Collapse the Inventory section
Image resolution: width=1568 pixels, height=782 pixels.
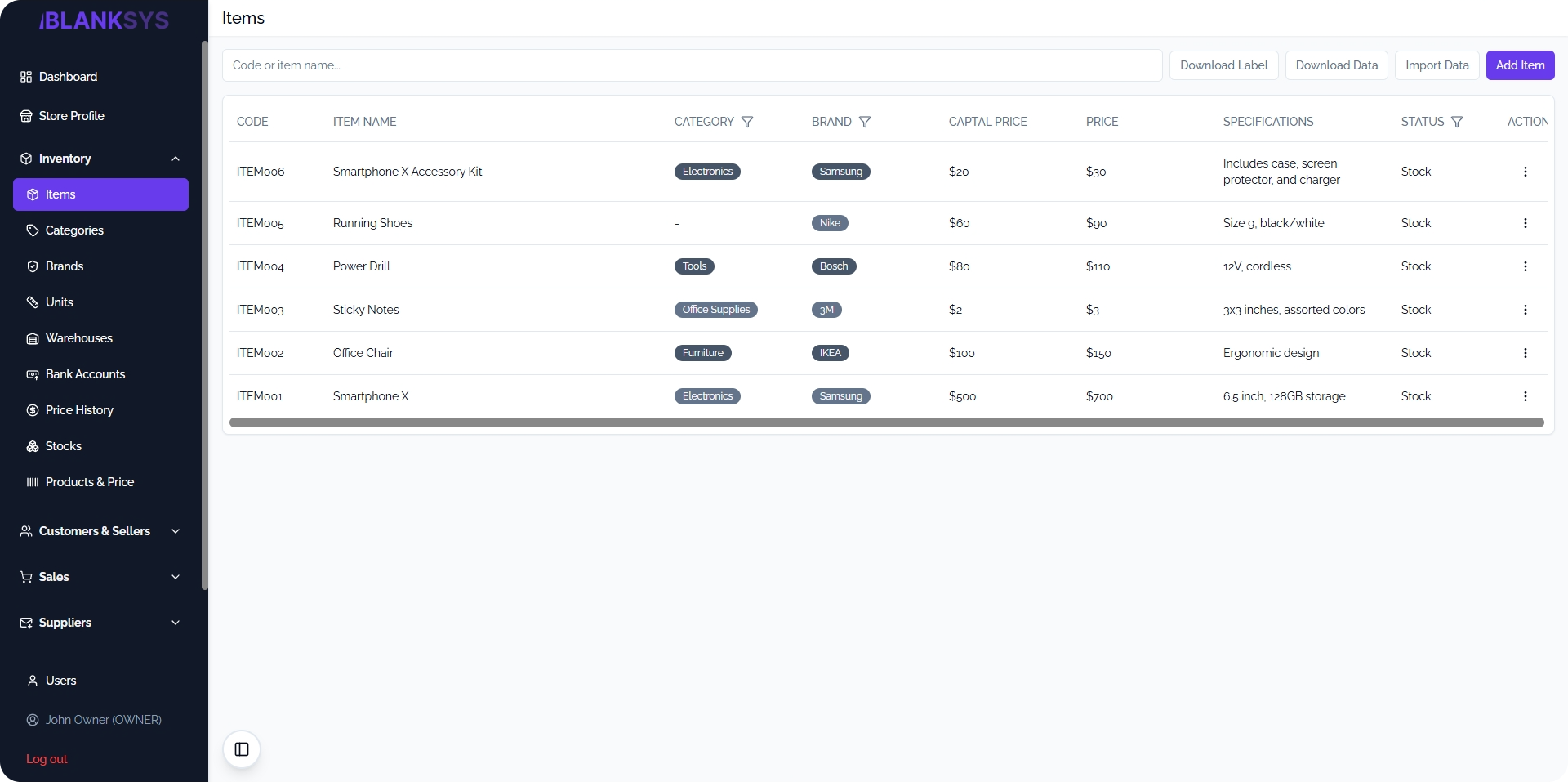click(176, 159)
